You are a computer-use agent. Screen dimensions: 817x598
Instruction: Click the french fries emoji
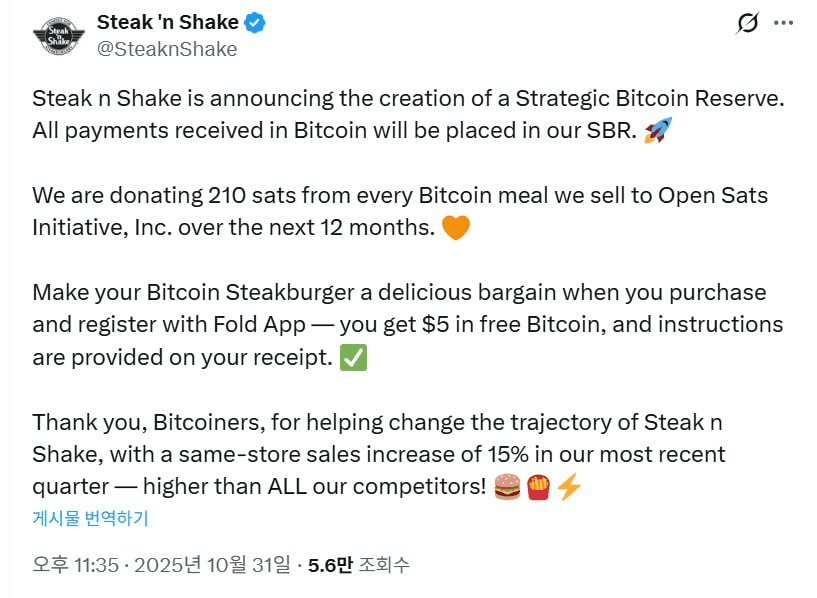[x=538, y=487]
